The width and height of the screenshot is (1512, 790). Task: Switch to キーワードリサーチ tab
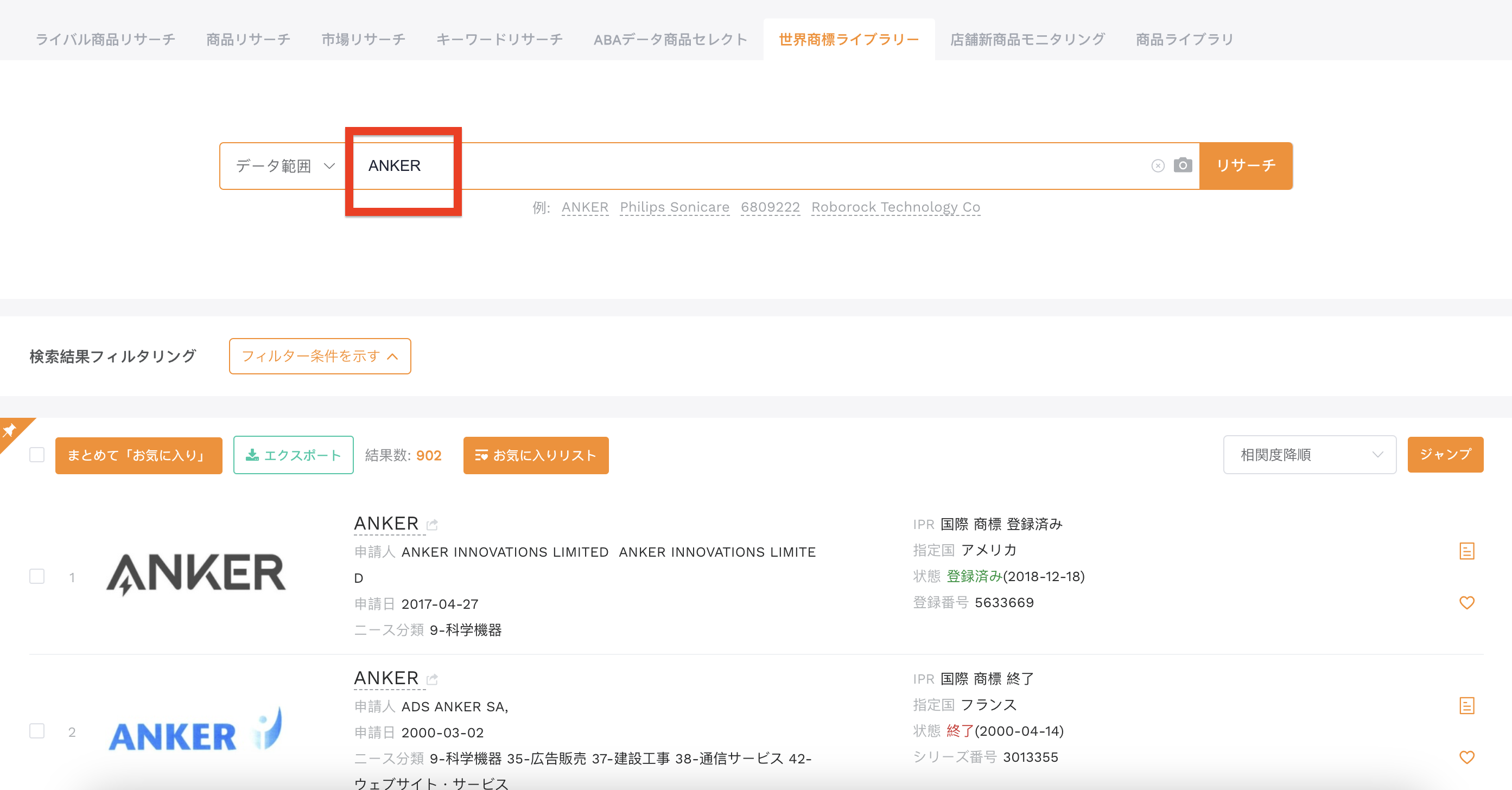tap(499, 39)
